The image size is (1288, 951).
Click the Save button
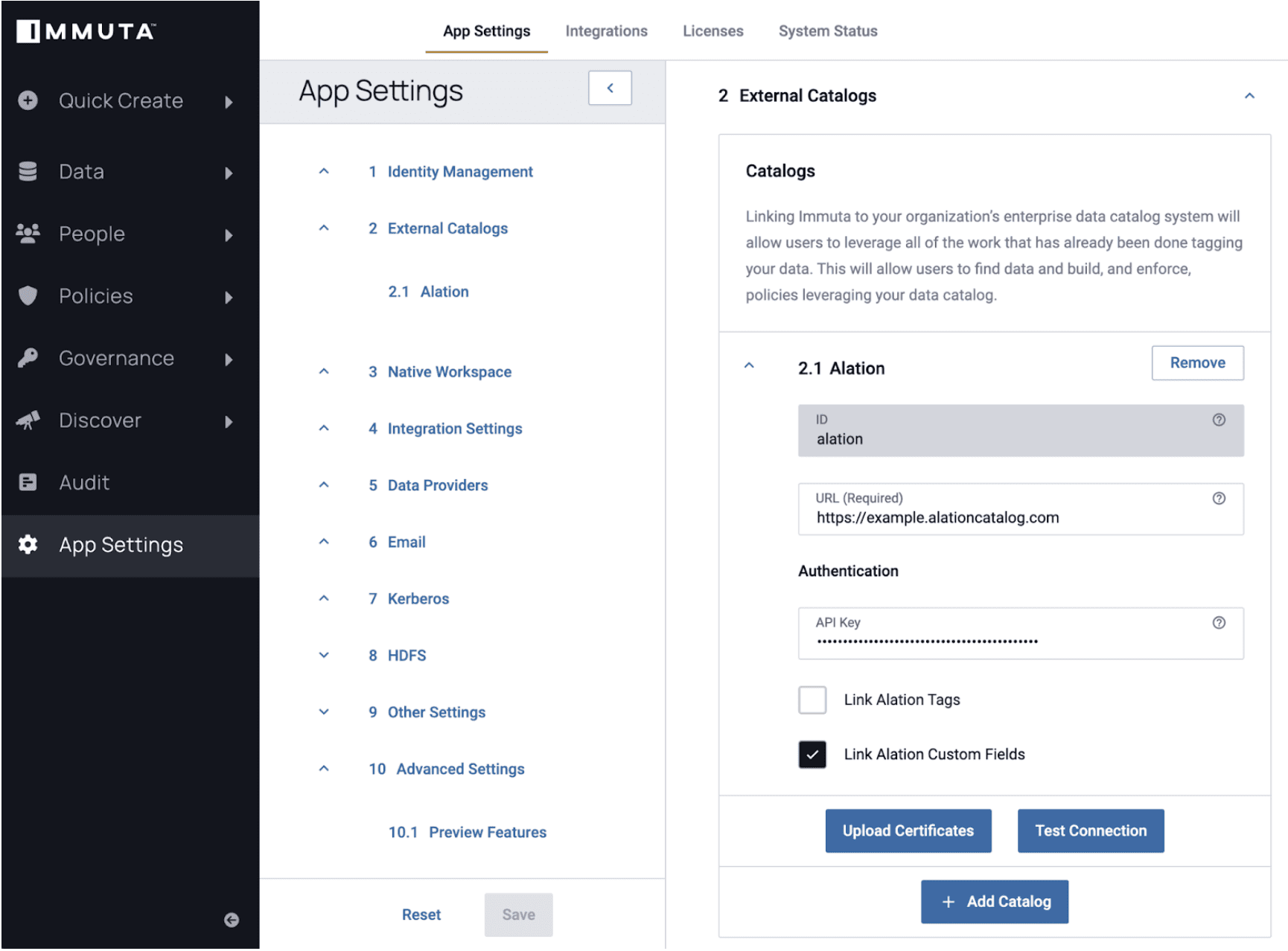pyautogui.click(x=519, y=915)
